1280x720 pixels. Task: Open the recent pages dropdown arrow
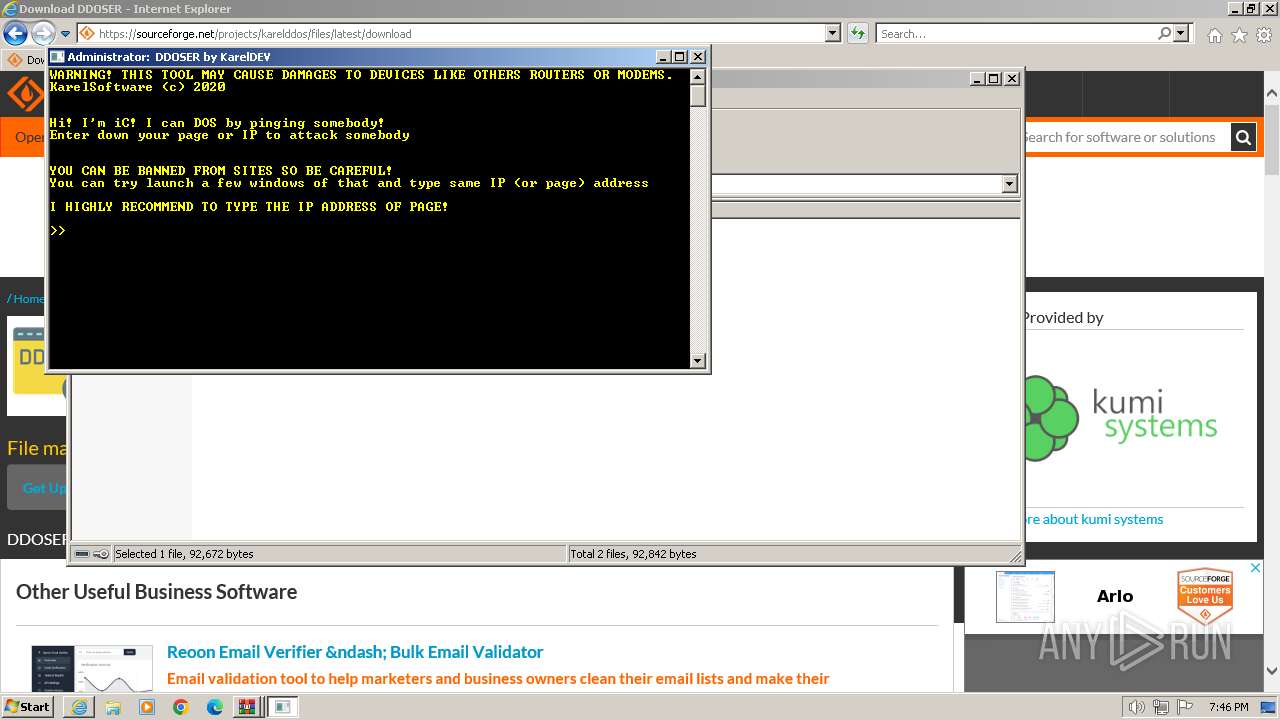click(x=65, y=34)
